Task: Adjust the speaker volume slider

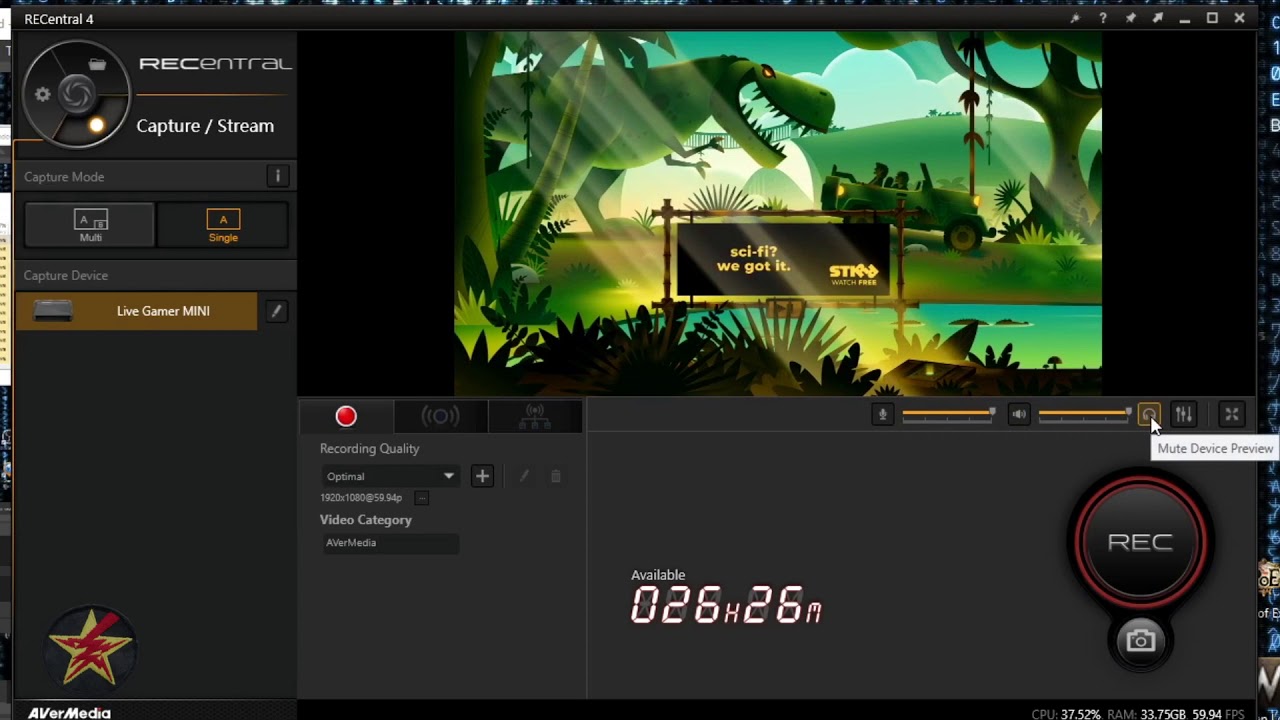Action: [1085, 413]
